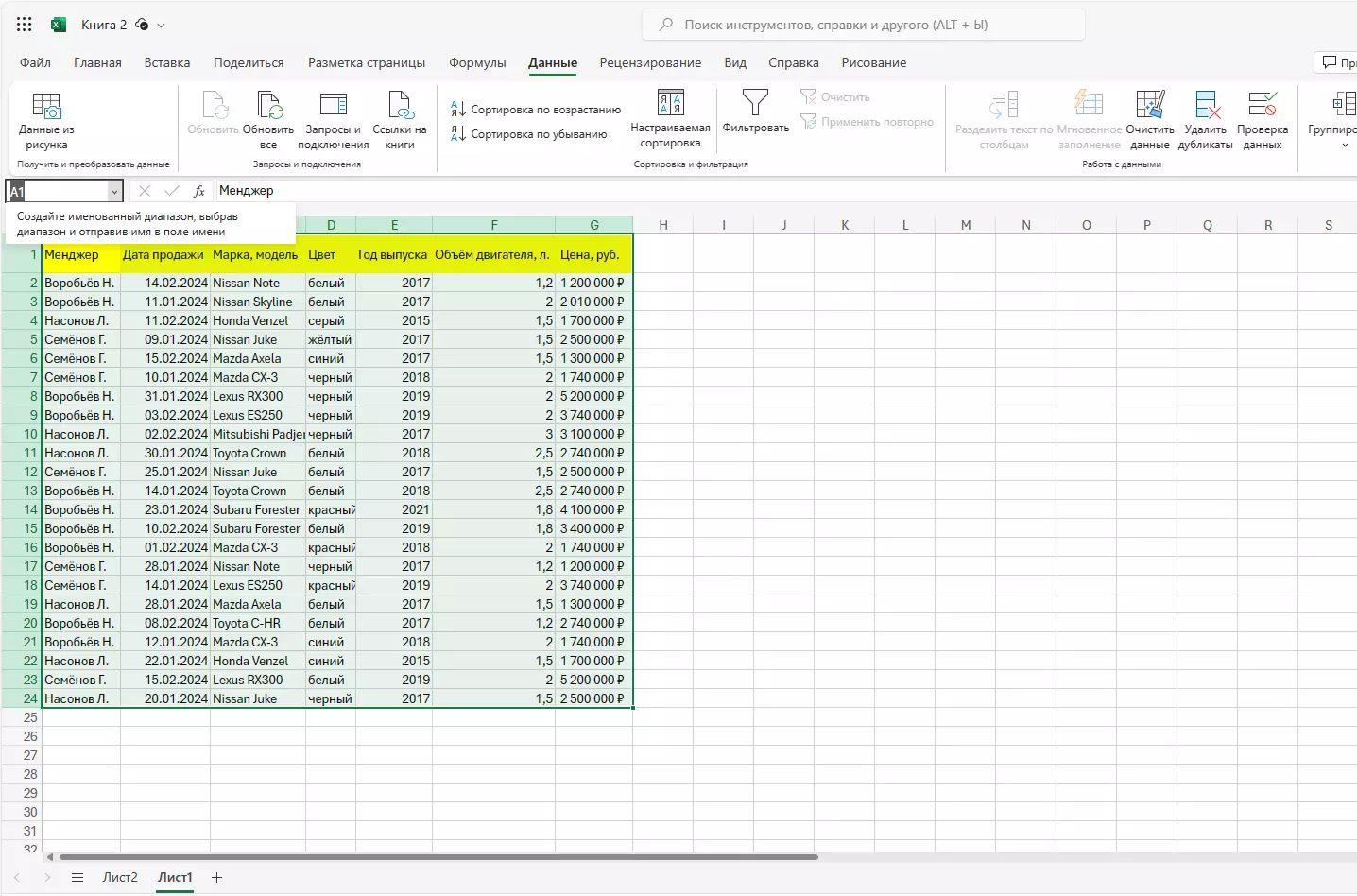The width and height of the screenshot is (1357, 896).
Task: Click the Workbook Links icon
Action: pos(399,106)
